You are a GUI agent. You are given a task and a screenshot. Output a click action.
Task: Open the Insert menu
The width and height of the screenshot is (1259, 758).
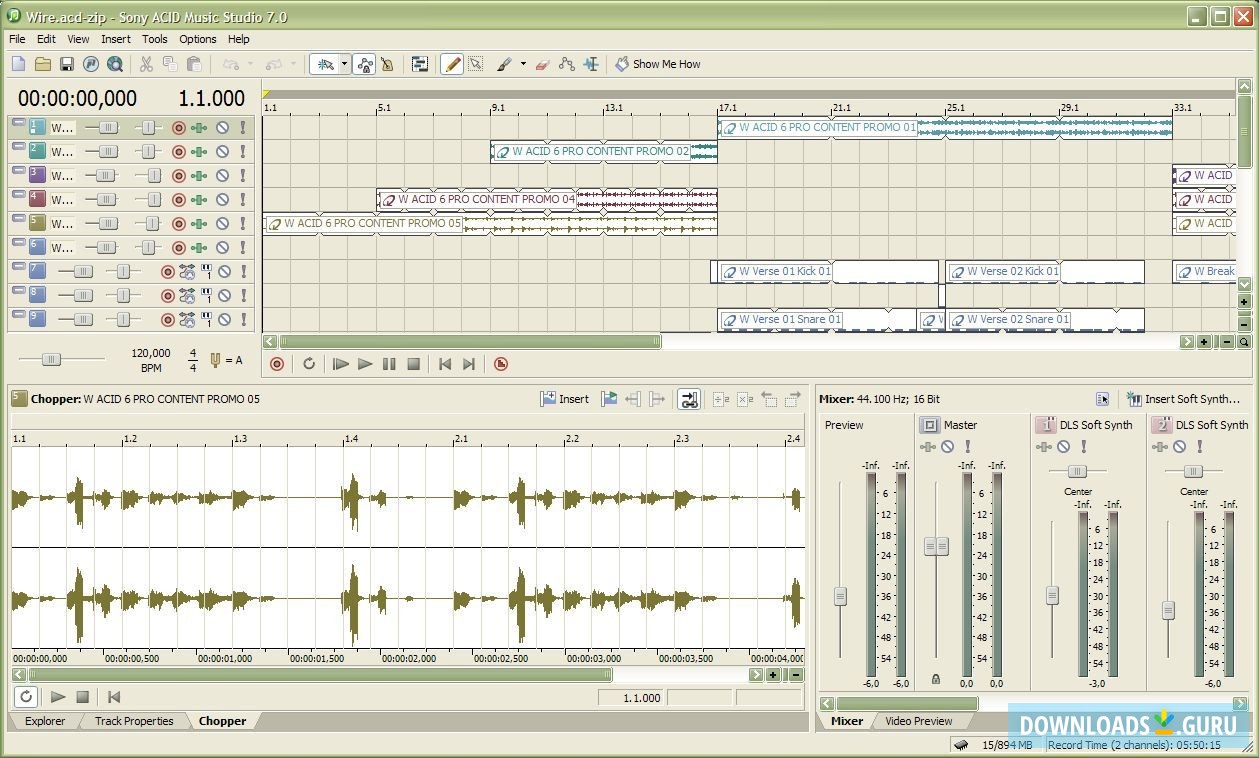(x=115, y=39)
